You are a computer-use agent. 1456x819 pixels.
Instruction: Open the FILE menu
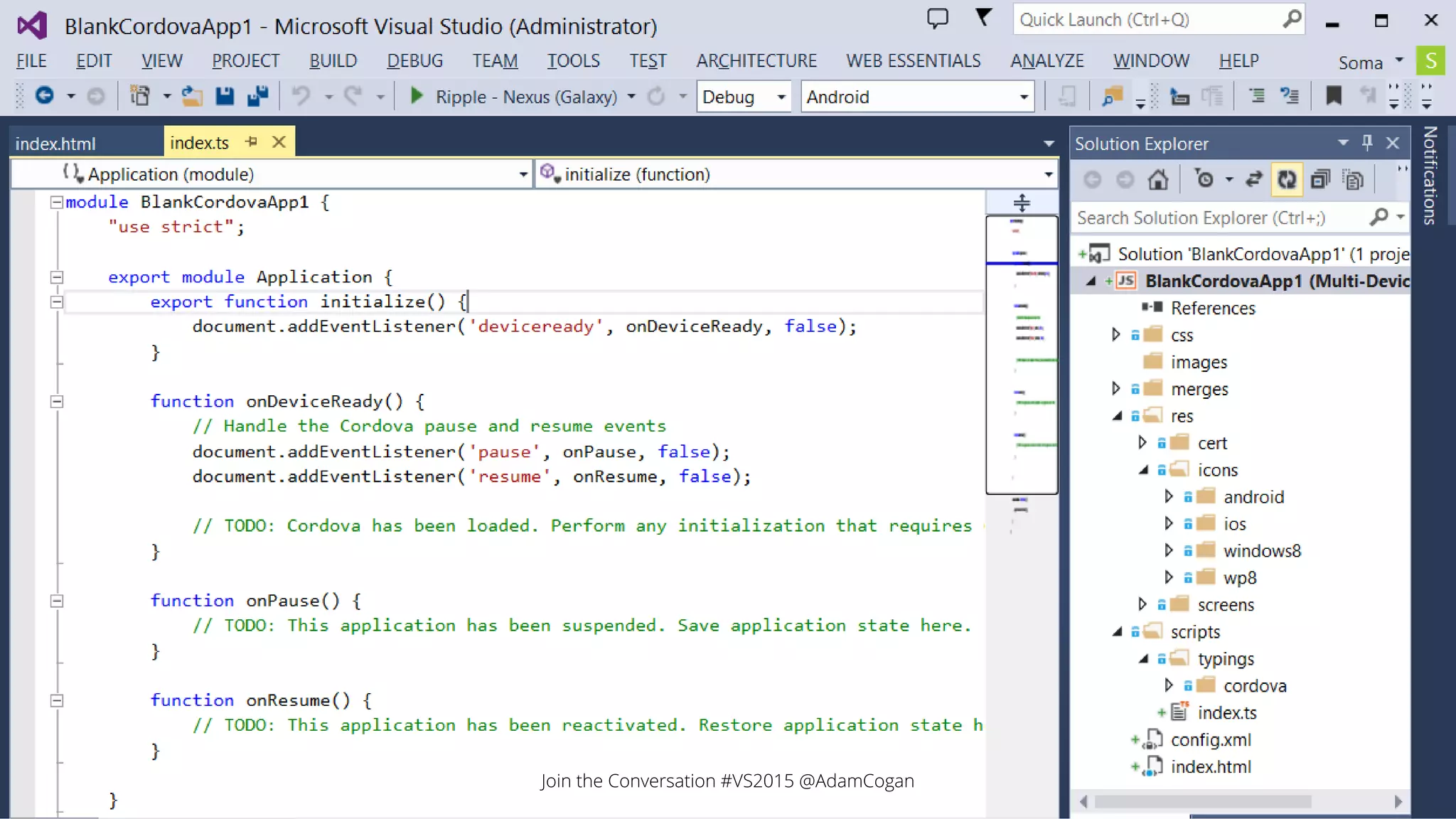(x=31, y=61)
